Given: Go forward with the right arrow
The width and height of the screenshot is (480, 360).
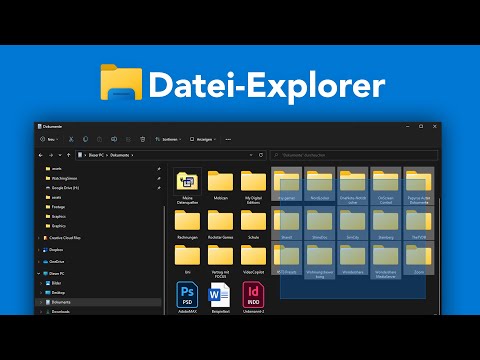Looking at the screenshot, I should pyautogui.click(x=51, y=155).
